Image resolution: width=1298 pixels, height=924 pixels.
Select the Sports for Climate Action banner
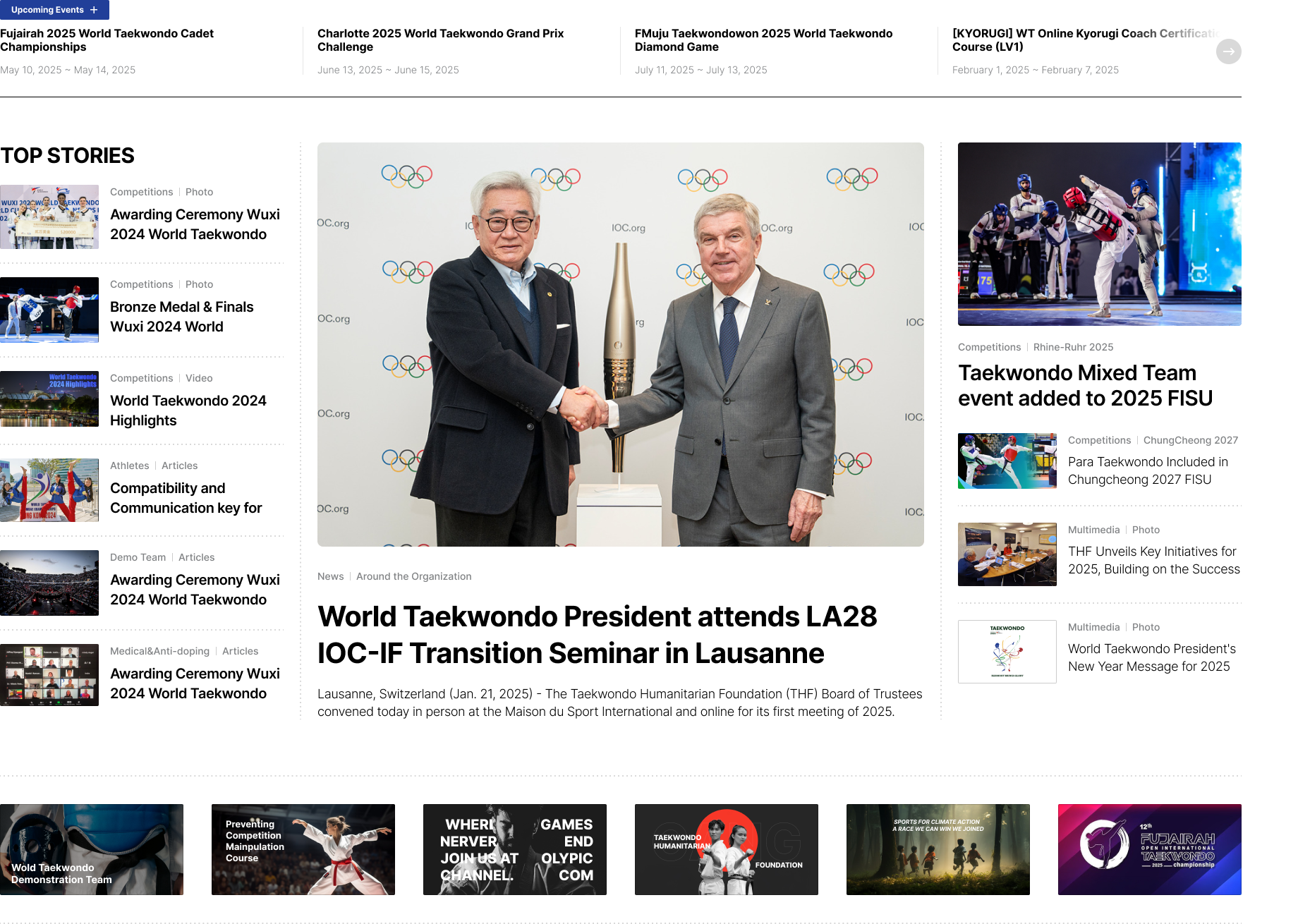click(938, 849)
